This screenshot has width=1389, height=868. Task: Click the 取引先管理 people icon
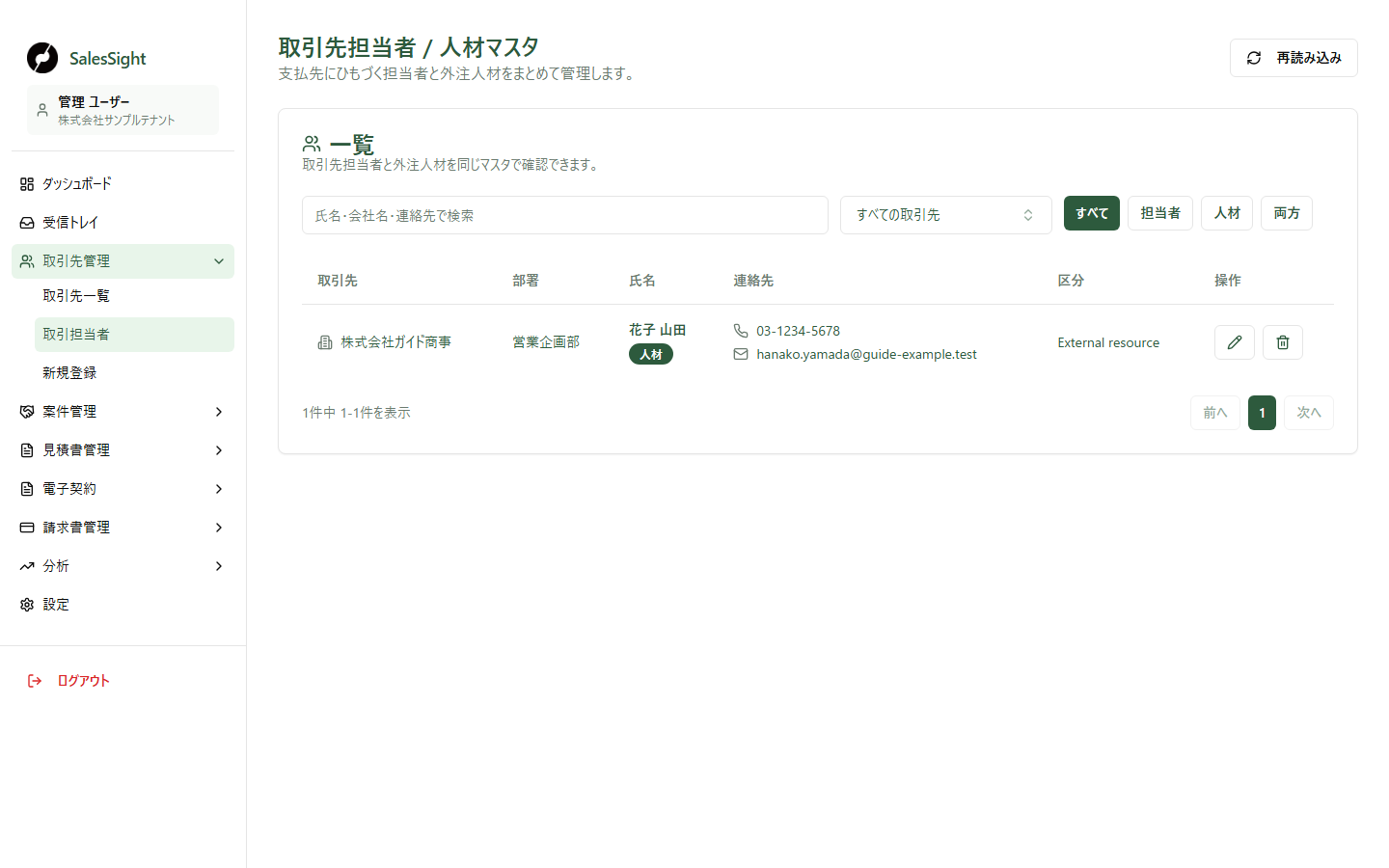click(x=27, y=261)
